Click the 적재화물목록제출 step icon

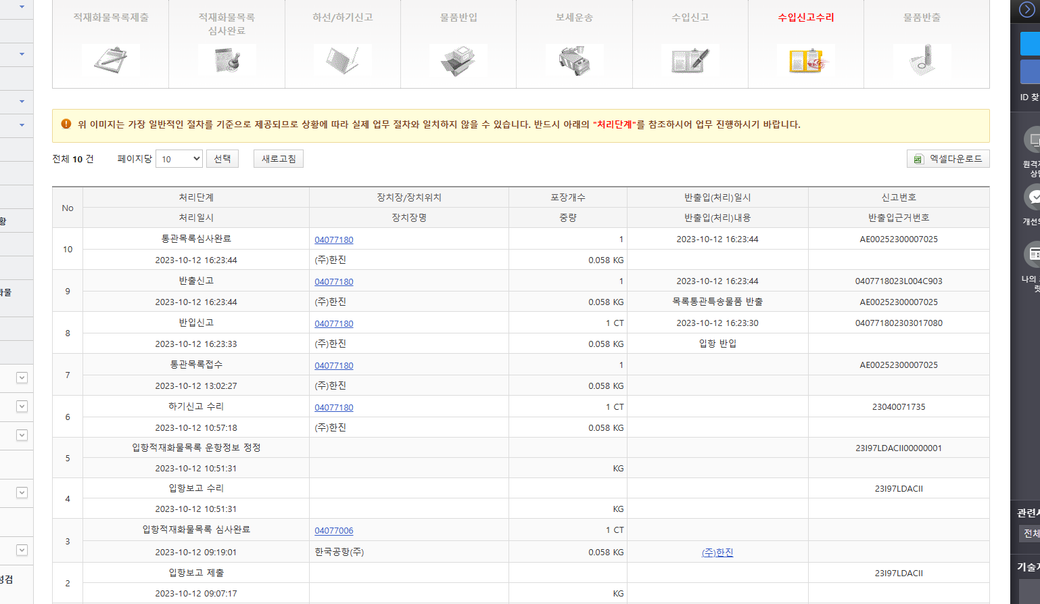[x=110, y=60]
